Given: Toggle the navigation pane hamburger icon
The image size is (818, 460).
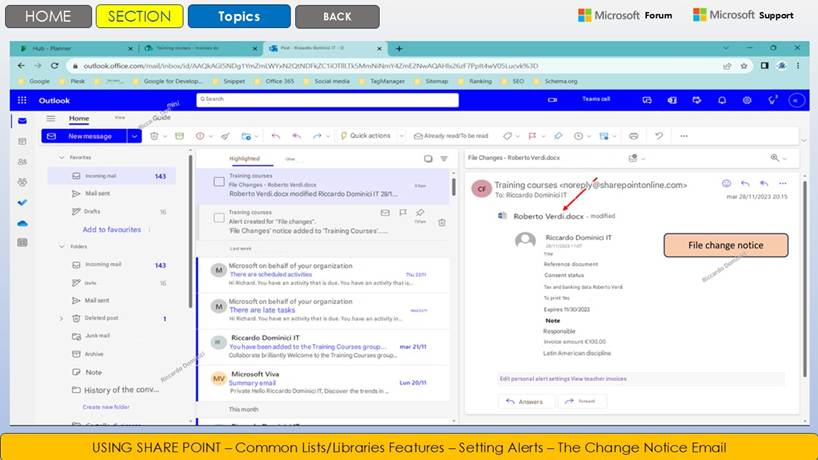Looking at the screenshot, I should (x=50, y=118).
